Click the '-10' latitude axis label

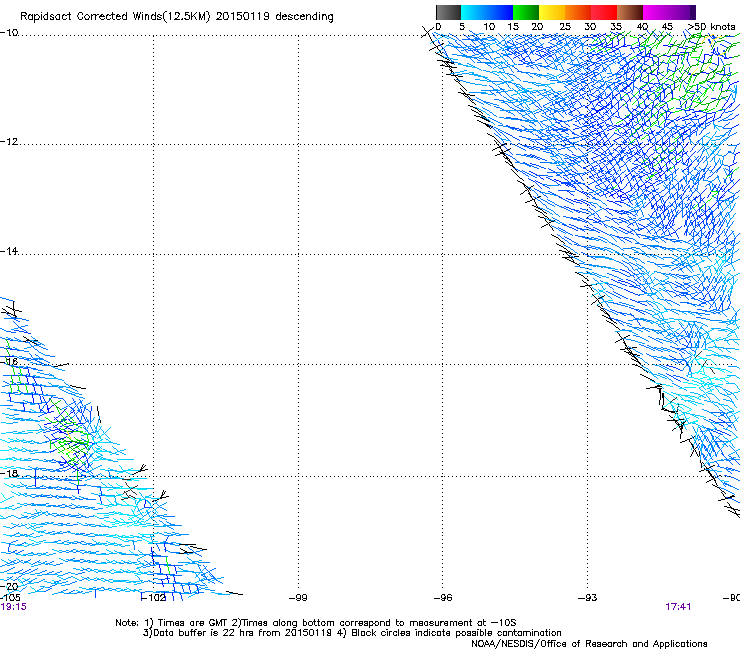coord(9,33)
